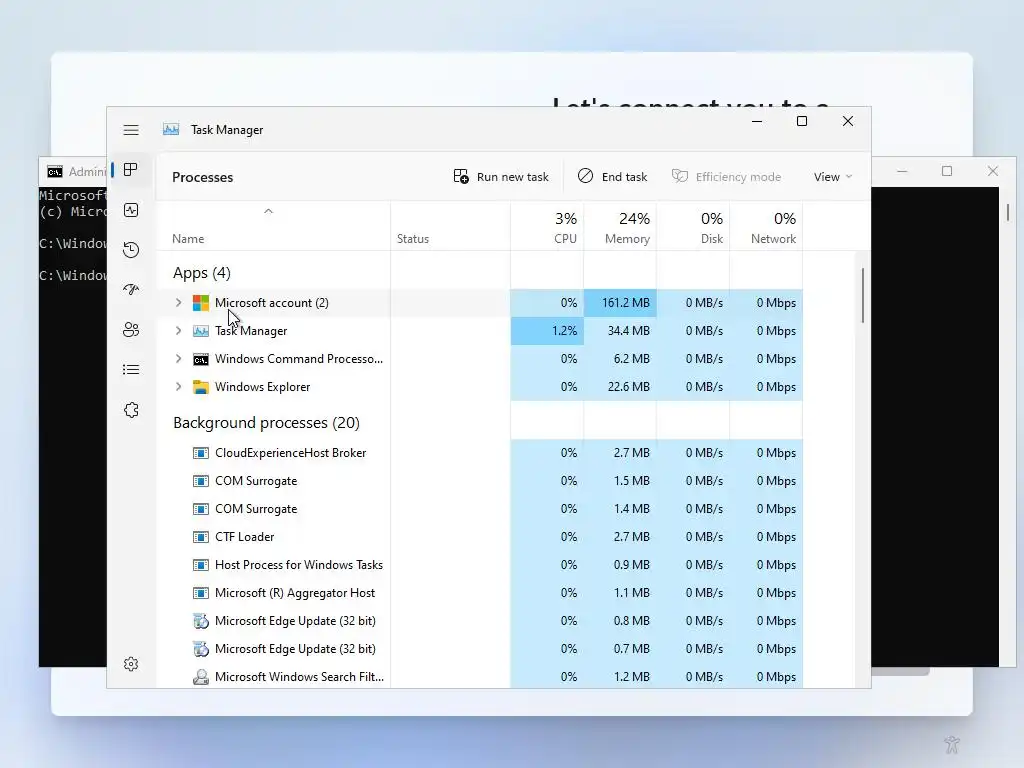Select Microsoft Edge Update row with 0.8 MB

(x=479, y=621)
